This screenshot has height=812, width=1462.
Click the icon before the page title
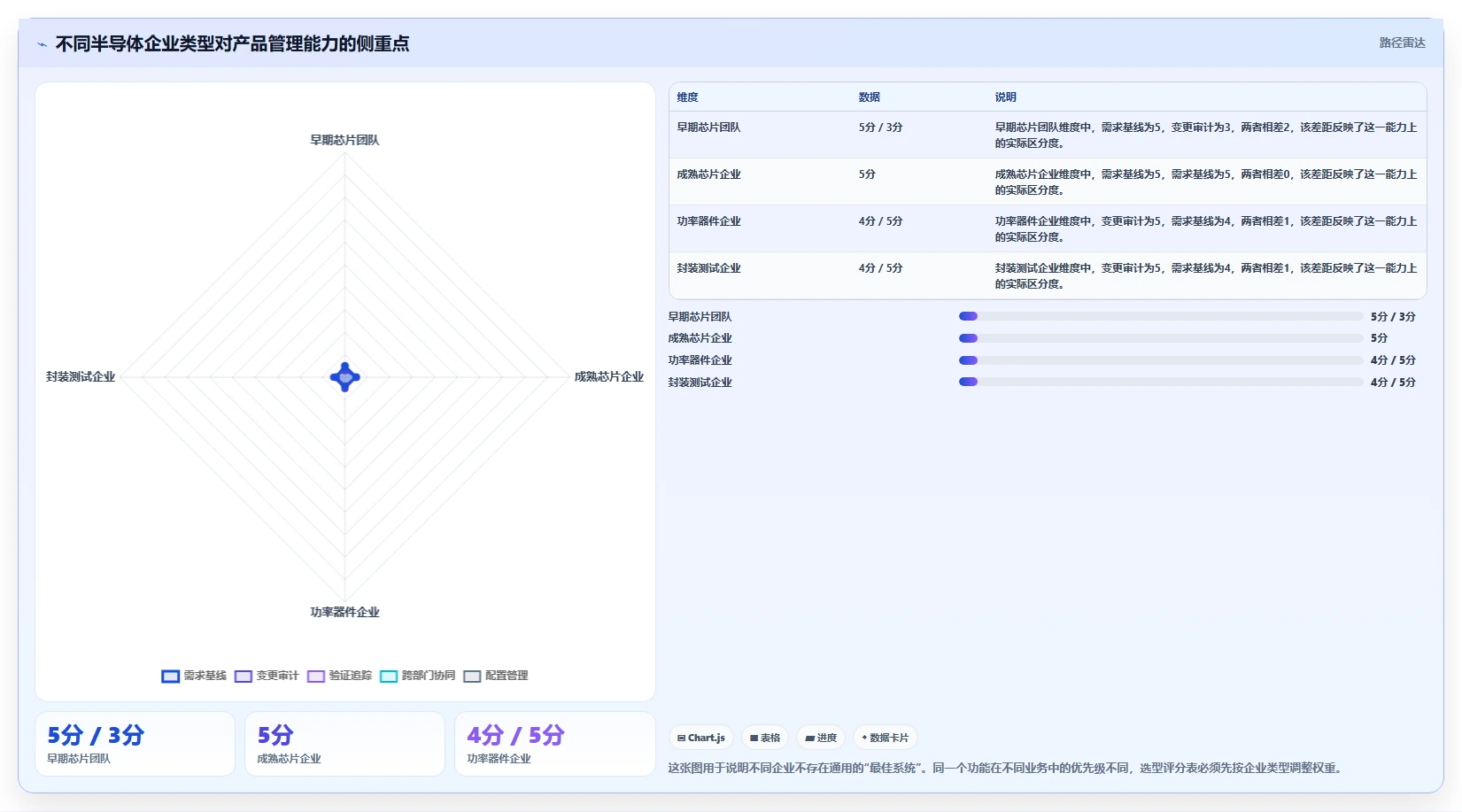[x=42, y=44]
